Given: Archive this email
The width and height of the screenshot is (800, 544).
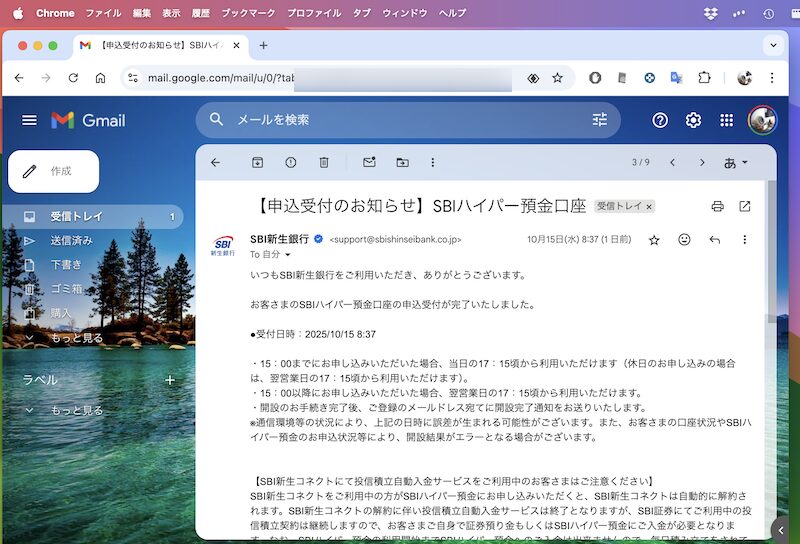Looking at the screenshot, I should click(257, 162).
